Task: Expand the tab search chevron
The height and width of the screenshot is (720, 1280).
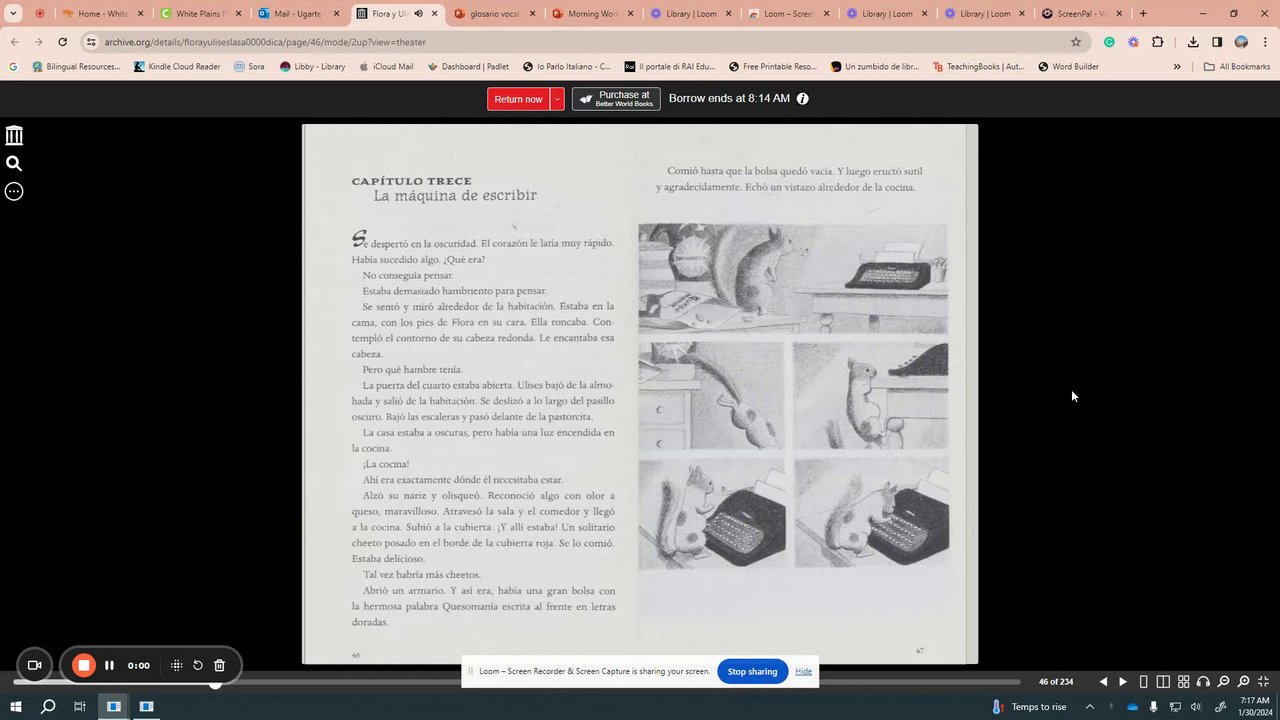Action: click(x=14, y=14)
